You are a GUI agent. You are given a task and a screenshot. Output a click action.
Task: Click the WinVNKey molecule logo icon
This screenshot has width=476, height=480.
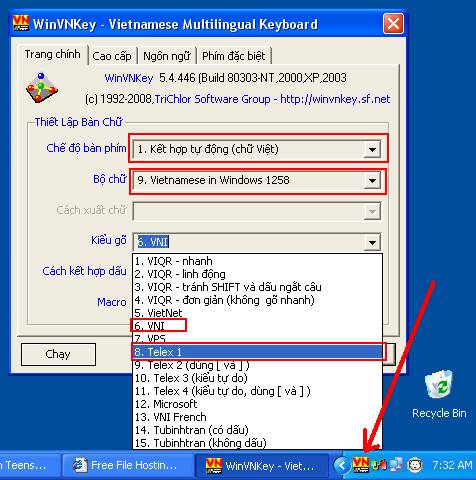tap(42, 87)
